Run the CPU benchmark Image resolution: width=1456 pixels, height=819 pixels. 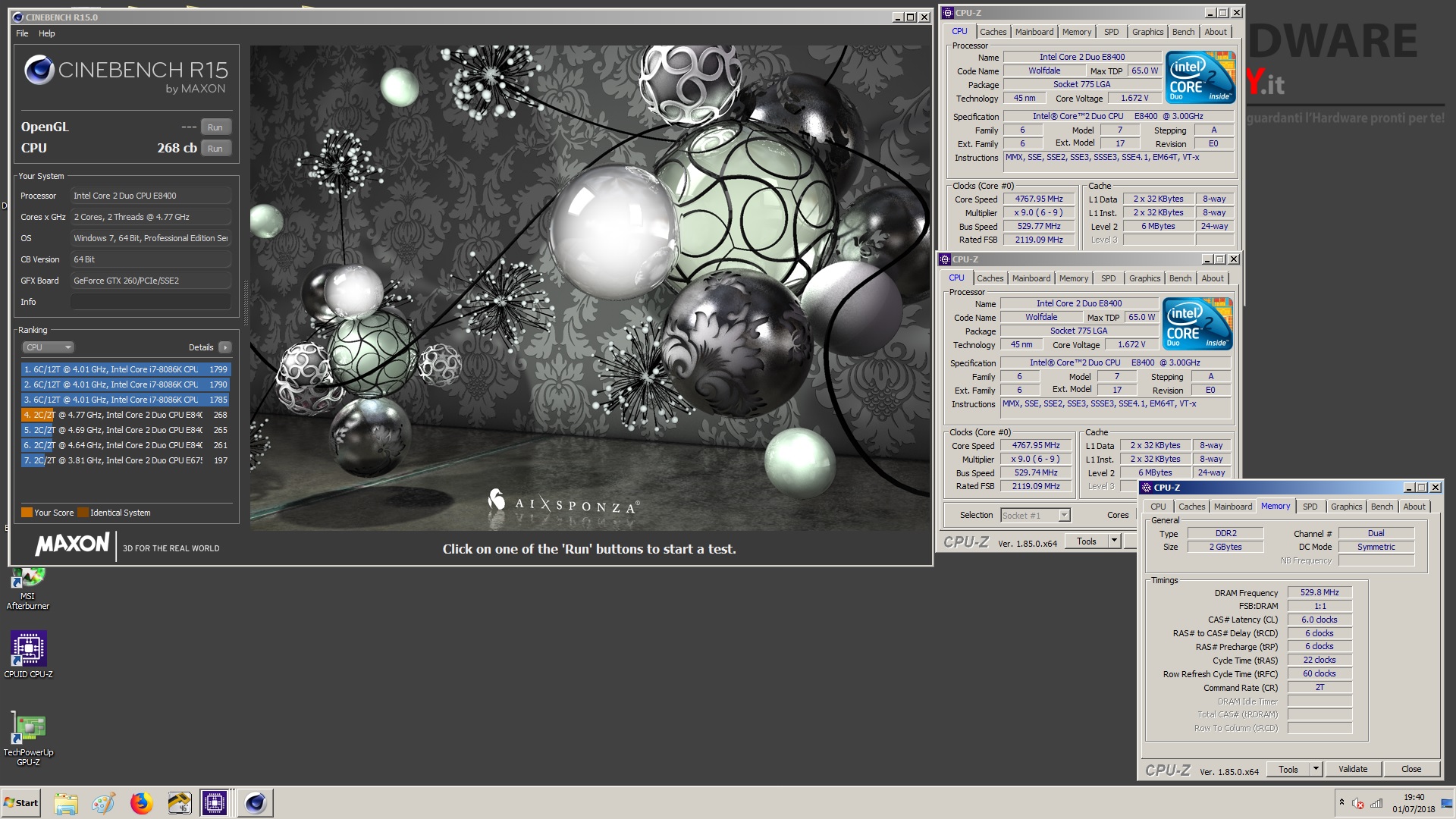pos(215,149)
